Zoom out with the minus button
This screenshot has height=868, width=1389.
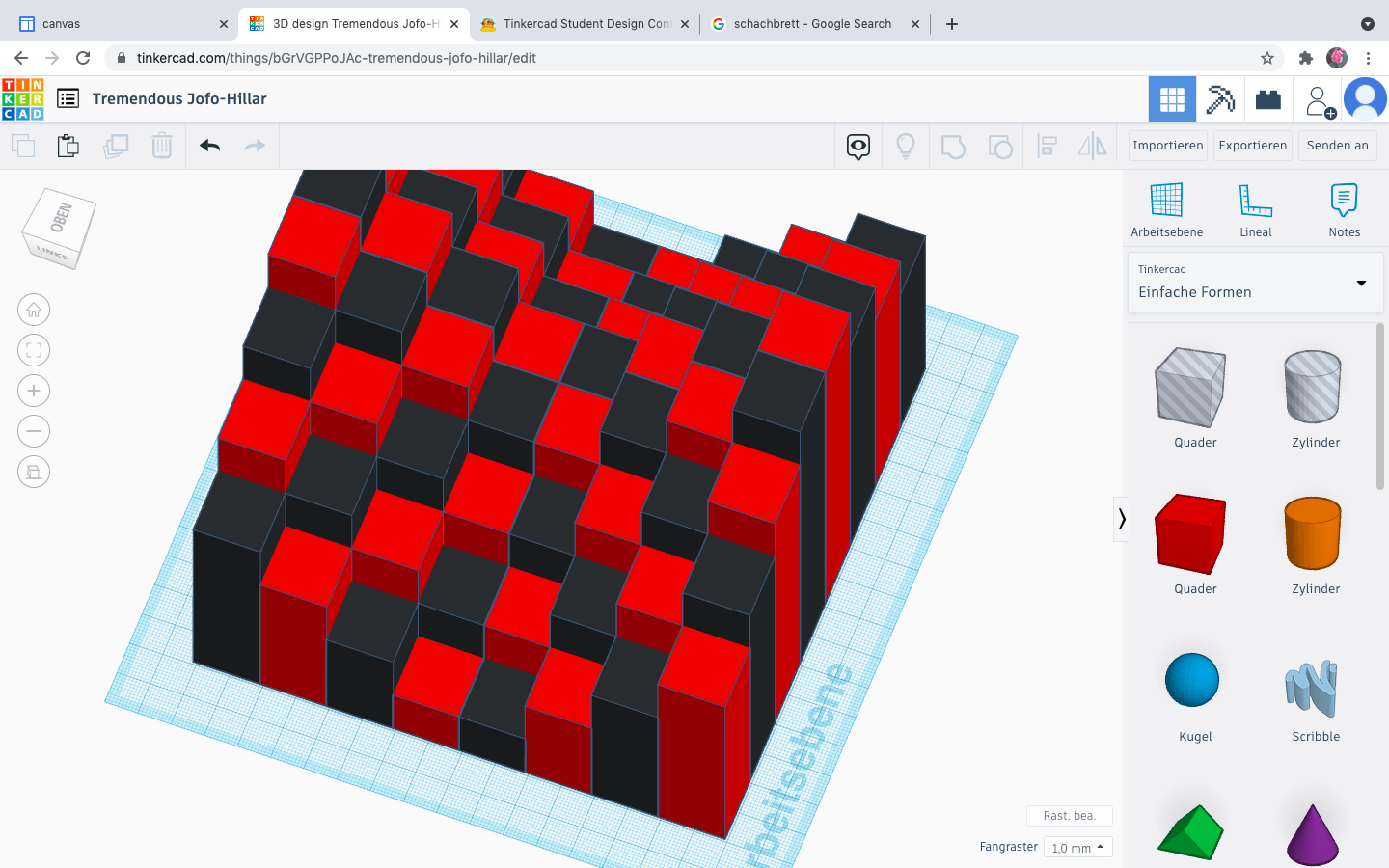tap(34, 431)
